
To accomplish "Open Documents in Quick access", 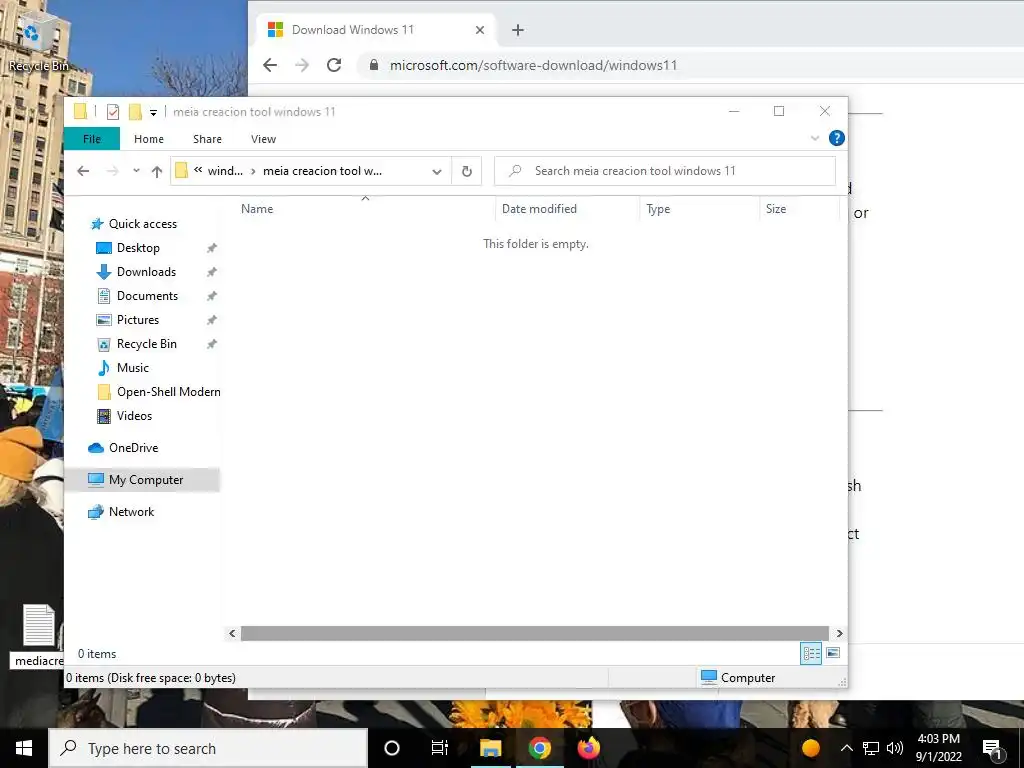I will [x=148, y=296].
